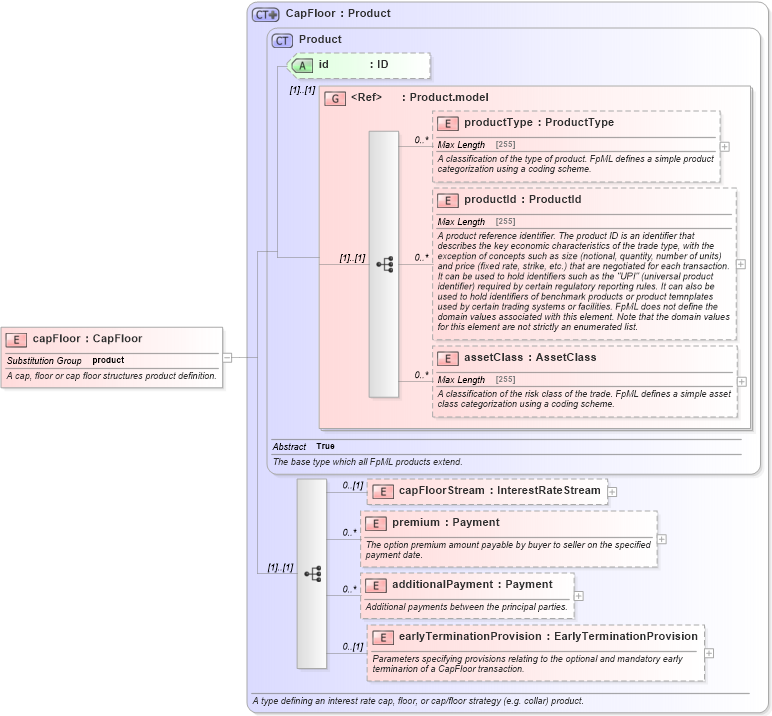Click the 0..* cardinality of premium
772x716 pixels.
[x=350, y=533]
